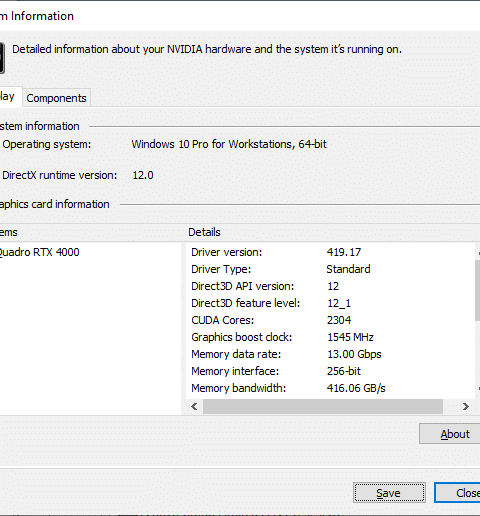Click the 2304 CUDA cores value

[339, 320]
